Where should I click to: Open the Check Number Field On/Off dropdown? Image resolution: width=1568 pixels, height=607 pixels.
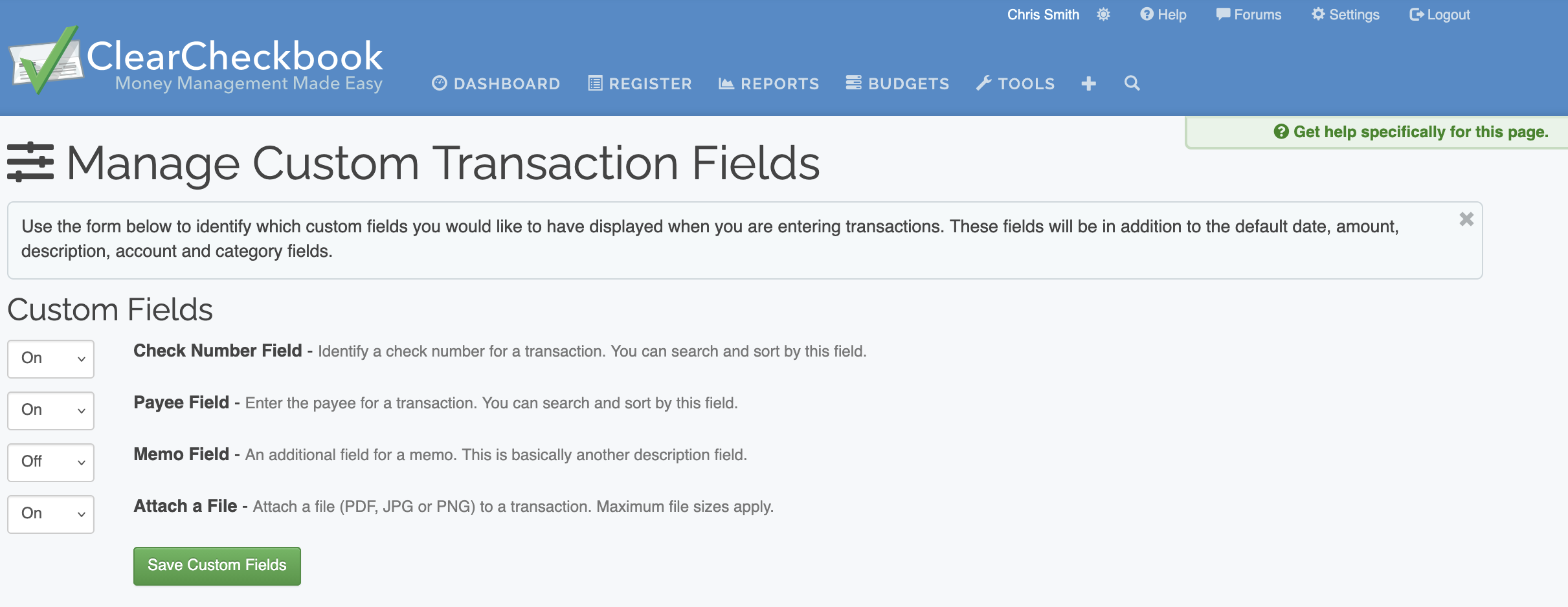(x=51, y=359)
